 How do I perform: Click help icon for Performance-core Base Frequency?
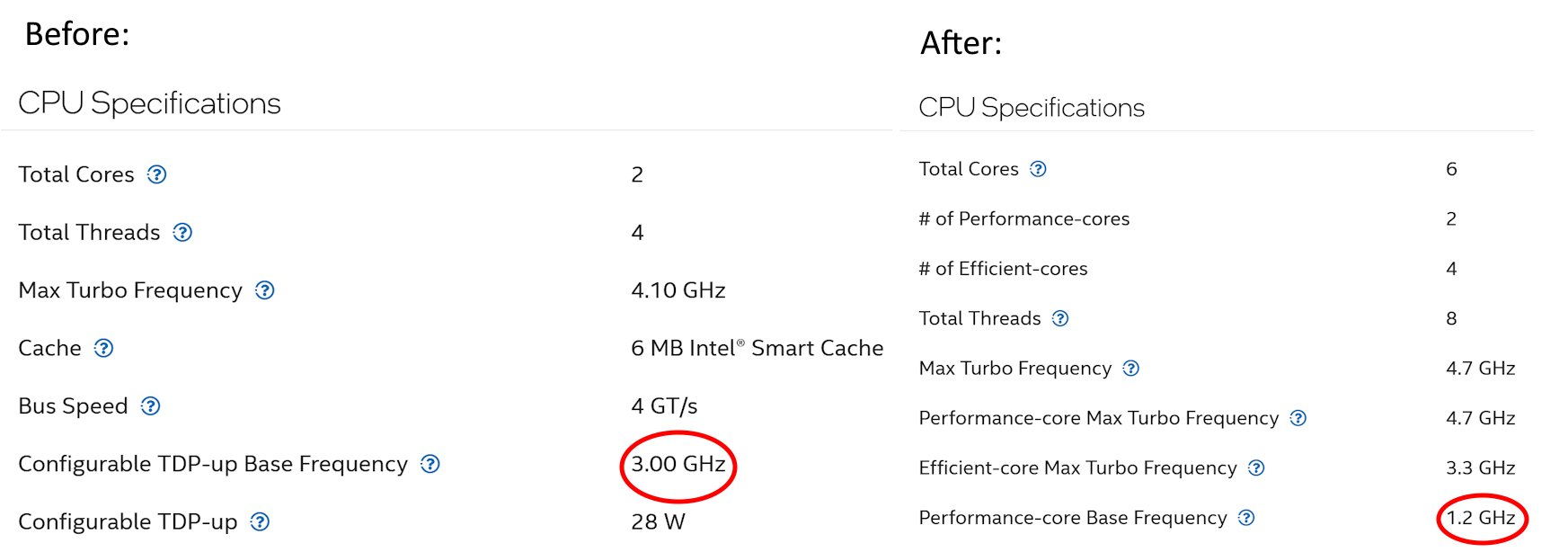click(1246, 518)
